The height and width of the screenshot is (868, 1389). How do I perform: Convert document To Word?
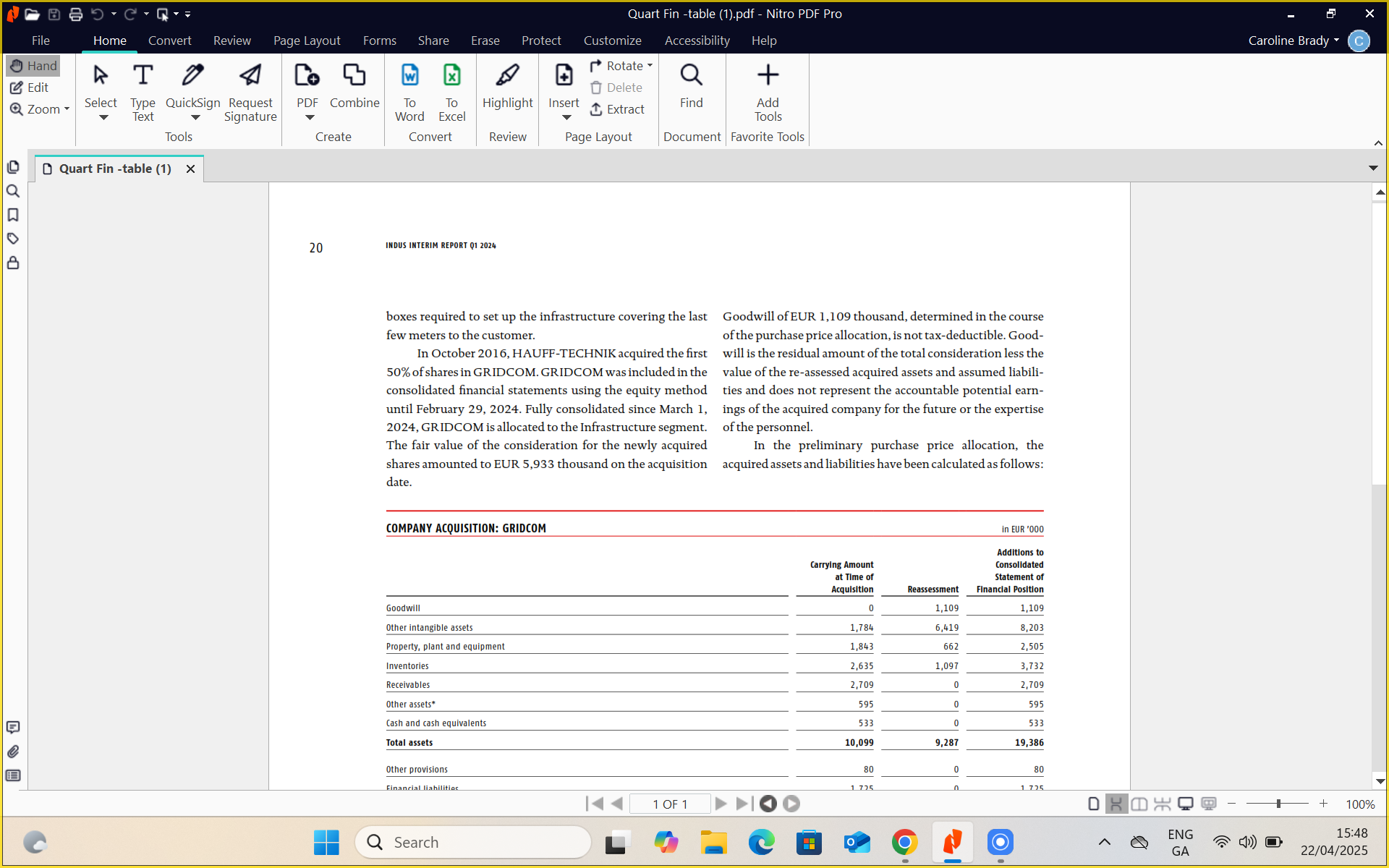click(409, 92)
